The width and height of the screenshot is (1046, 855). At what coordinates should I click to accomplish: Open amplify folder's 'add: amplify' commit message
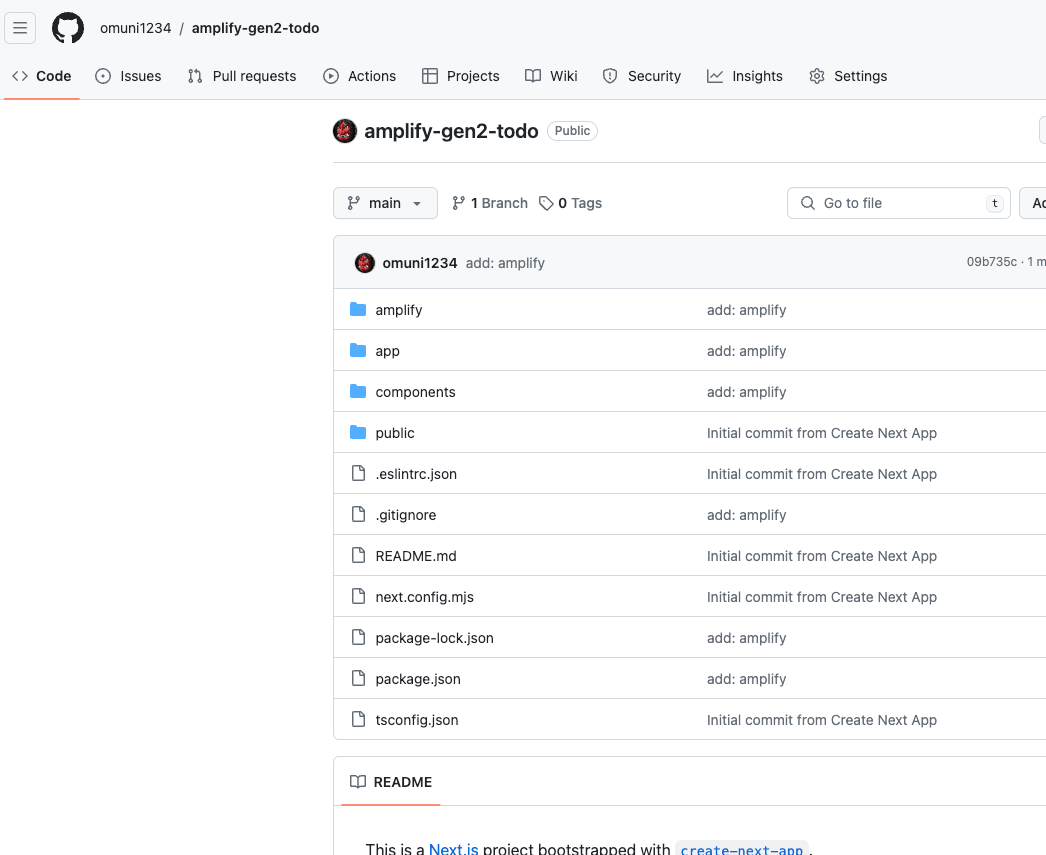pos(746,310)
